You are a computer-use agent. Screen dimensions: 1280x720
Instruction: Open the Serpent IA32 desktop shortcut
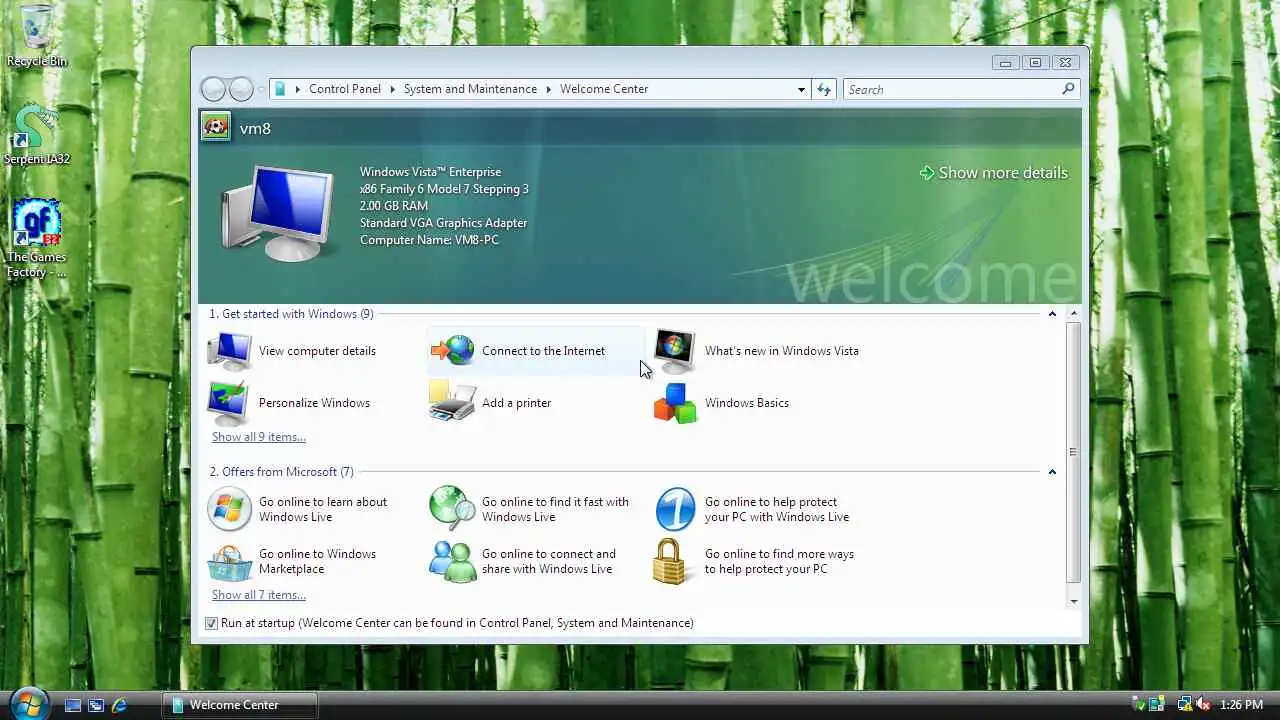click(x=37, y=132)
